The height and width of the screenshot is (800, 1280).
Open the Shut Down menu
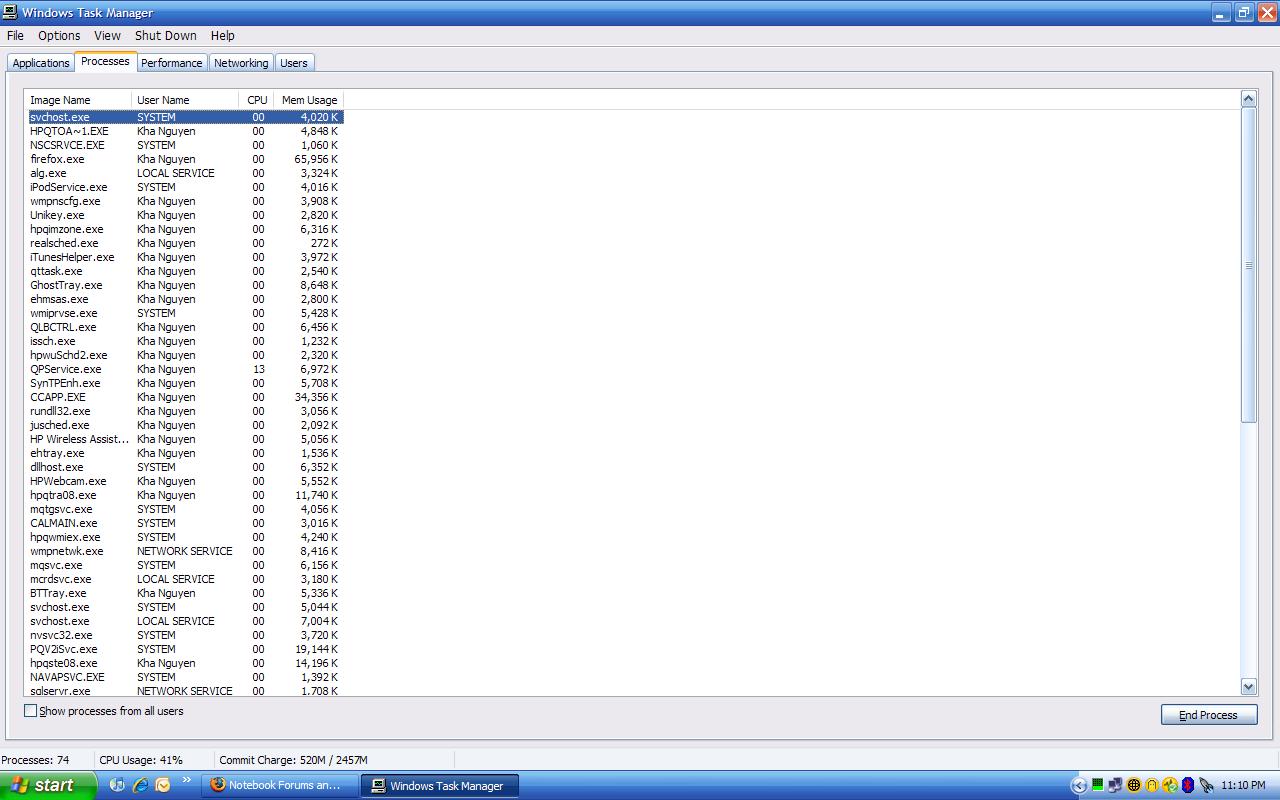pyautogui.click(x=166, y=35)
